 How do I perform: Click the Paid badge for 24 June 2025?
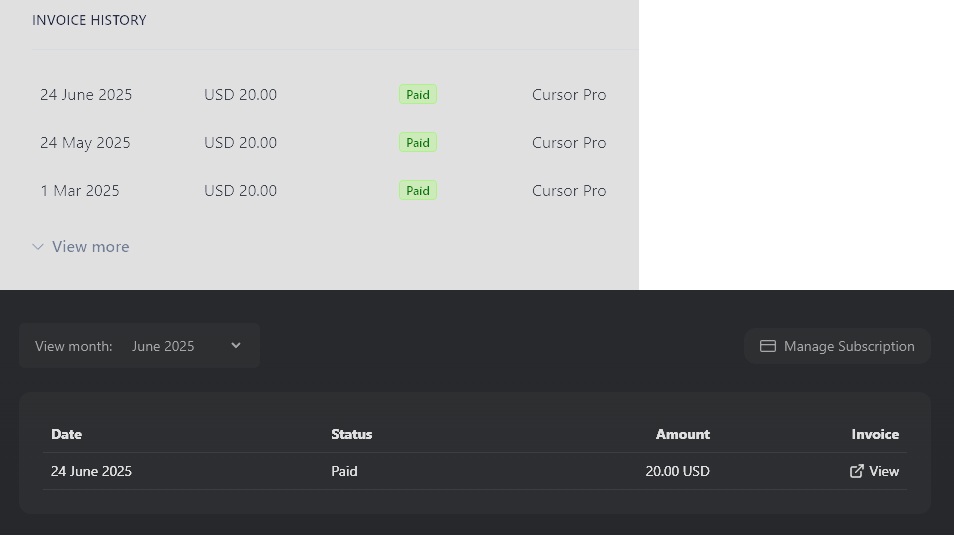pyautogui.click(x=418, y=94)
